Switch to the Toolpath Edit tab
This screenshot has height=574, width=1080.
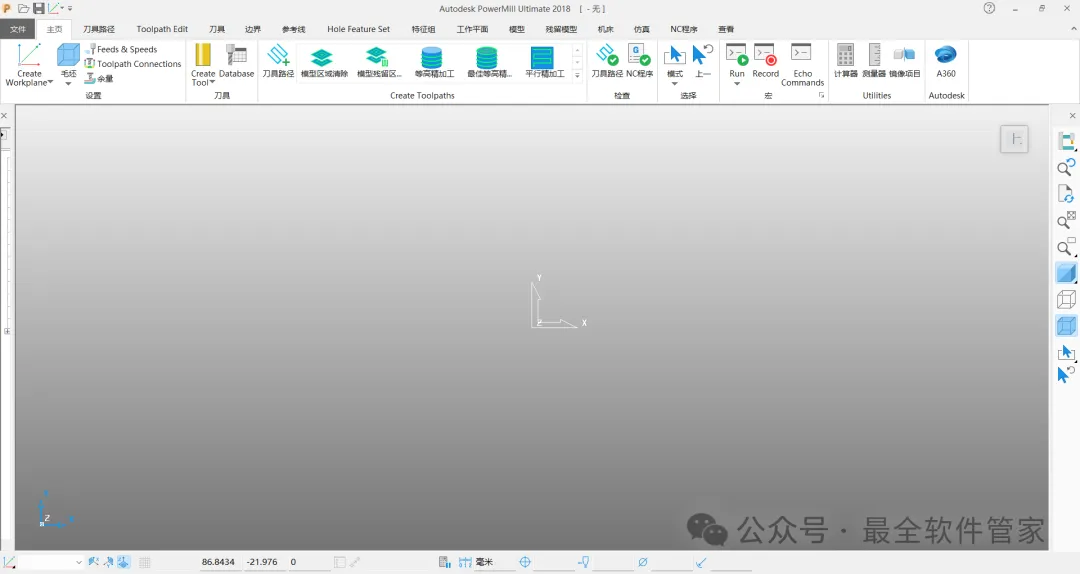point(162,29)
